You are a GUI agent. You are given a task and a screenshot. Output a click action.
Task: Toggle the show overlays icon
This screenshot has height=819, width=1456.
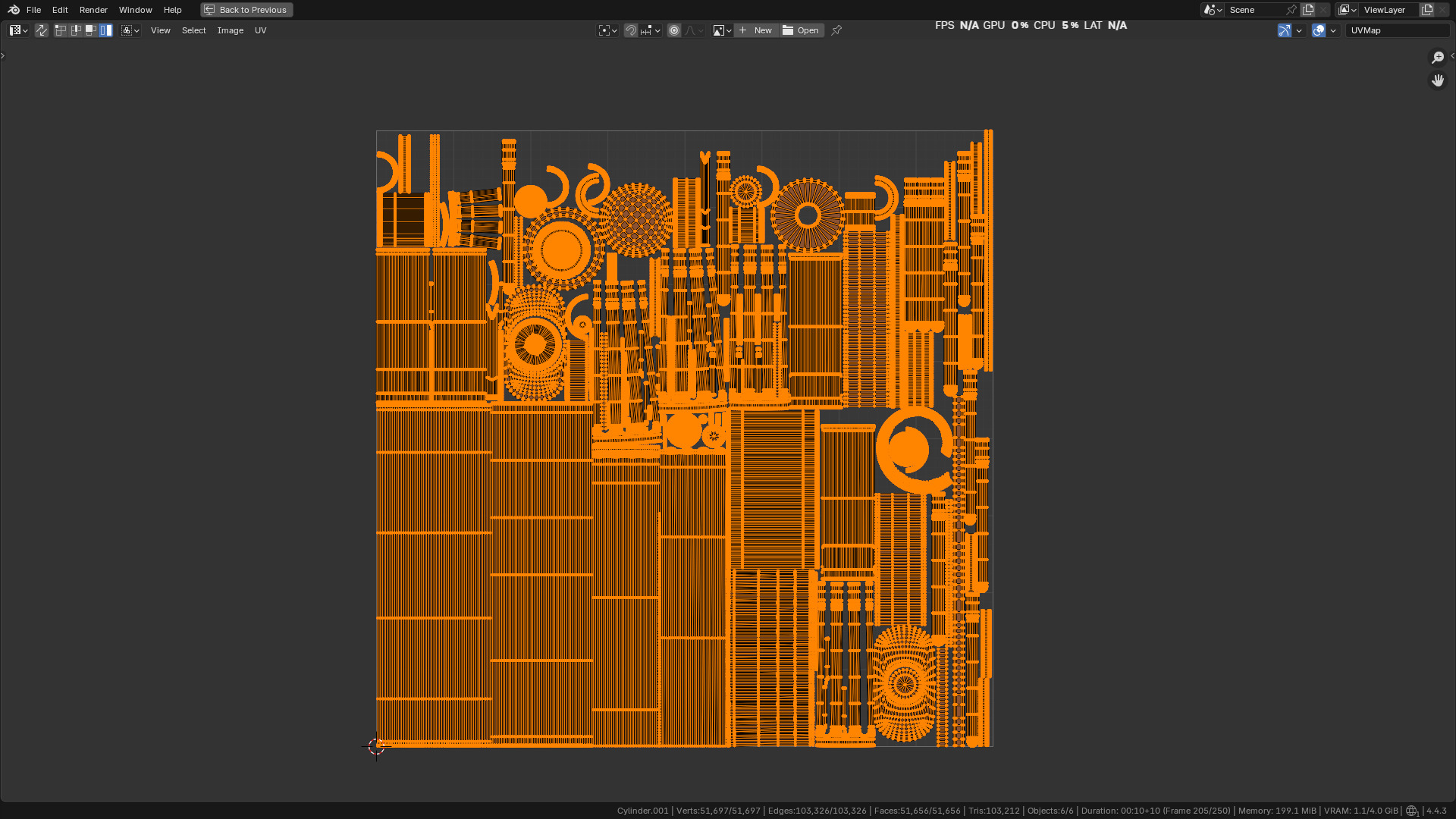1319,30
